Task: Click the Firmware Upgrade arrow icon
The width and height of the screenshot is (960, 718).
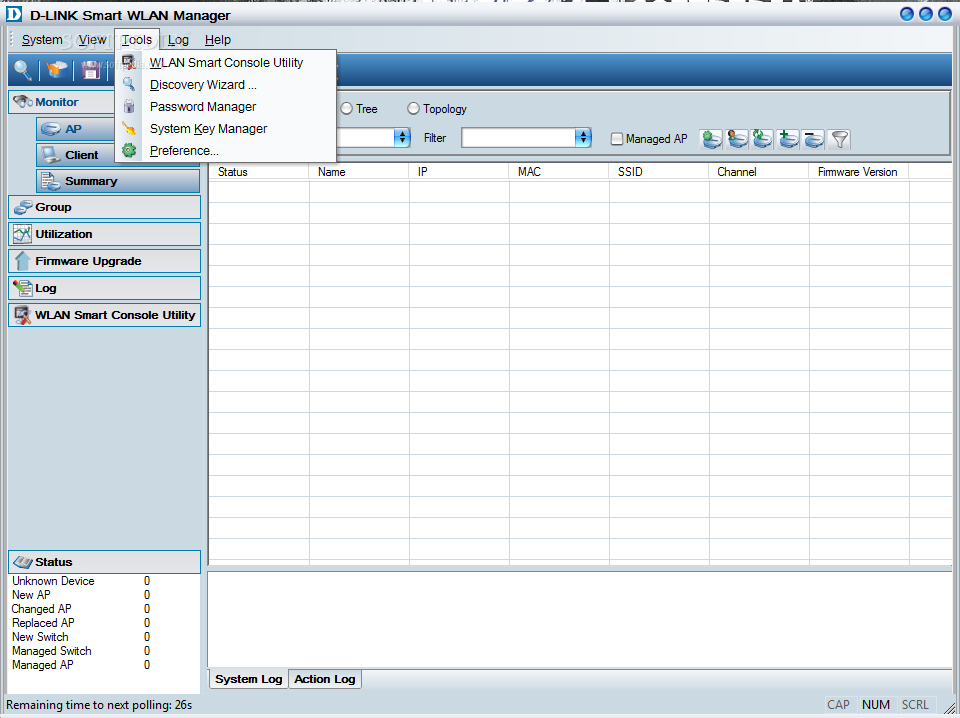Action: pyautogui.click(x=22, y=261)
